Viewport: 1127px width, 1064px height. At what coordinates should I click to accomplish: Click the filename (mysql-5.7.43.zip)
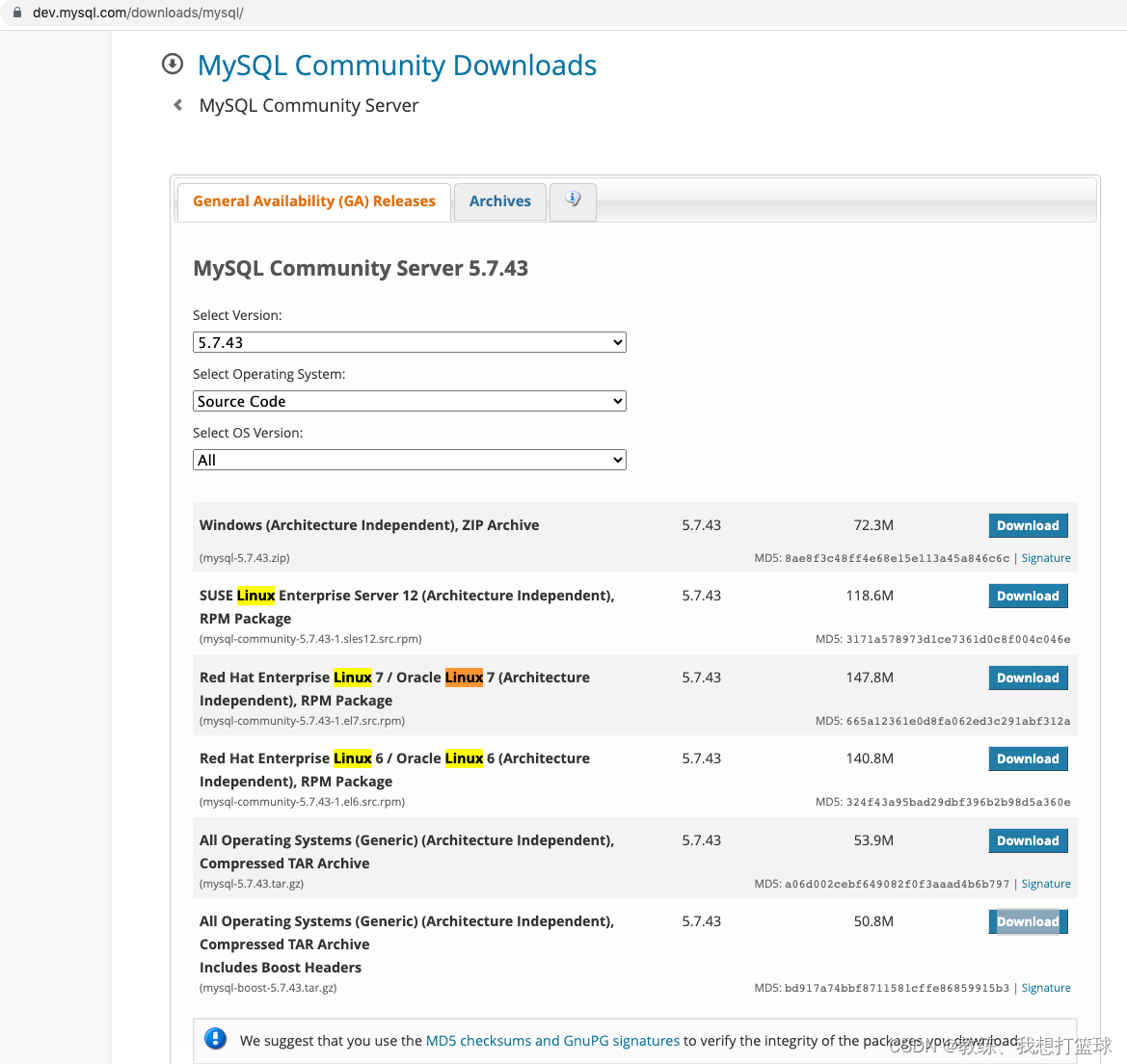coord(244,558)
